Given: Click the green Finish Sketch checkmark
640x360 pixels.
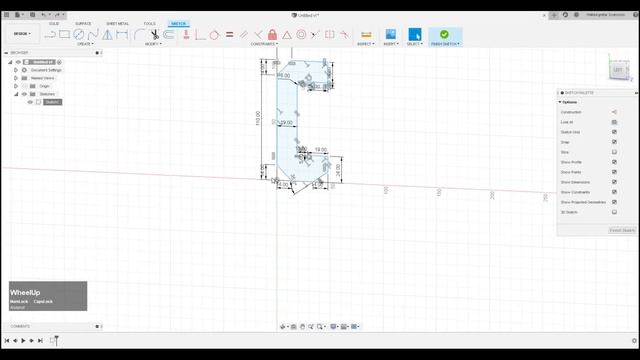Looking at the screenshot, I should 444,34.
